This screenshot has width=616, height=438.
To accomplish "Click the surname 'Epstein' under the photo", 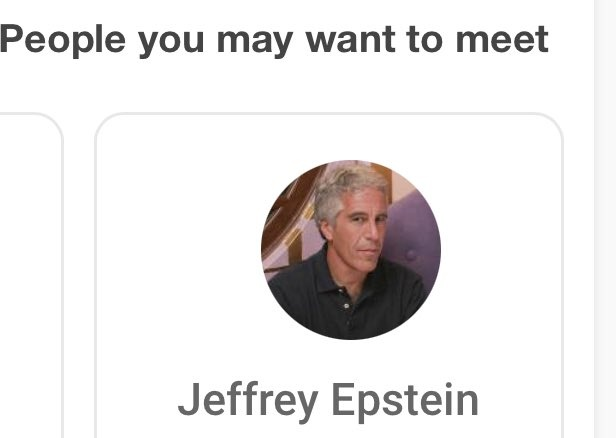I will tap(405, 400).
